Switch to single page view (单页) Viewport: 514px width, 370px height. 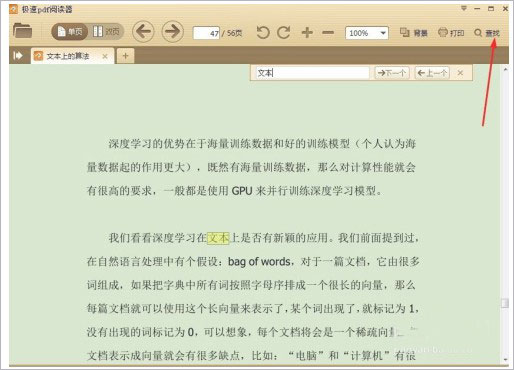pos(70,32)
